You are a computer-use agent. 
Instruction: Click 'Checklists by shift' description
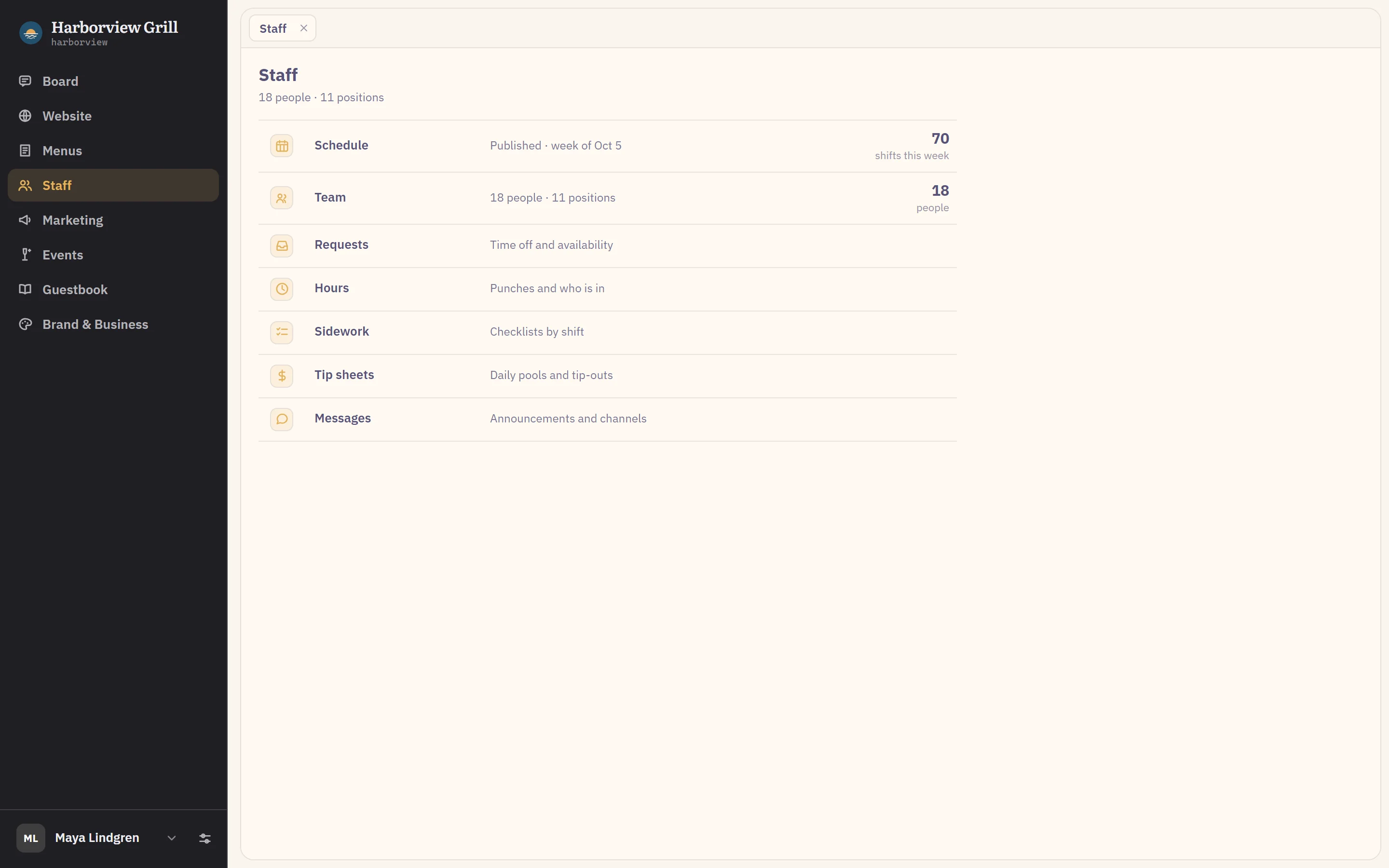[x=537, y=332]
